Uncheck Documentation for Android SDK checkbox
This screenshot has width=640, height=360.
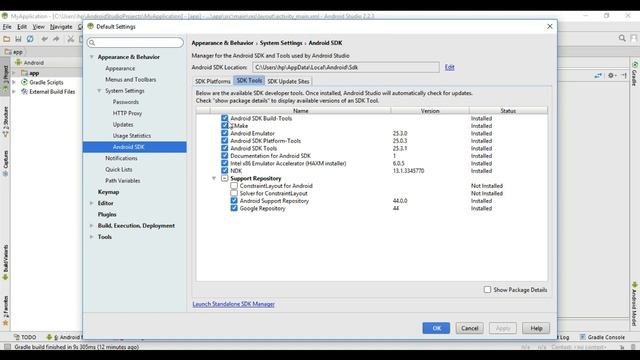[x=224, y=156]
